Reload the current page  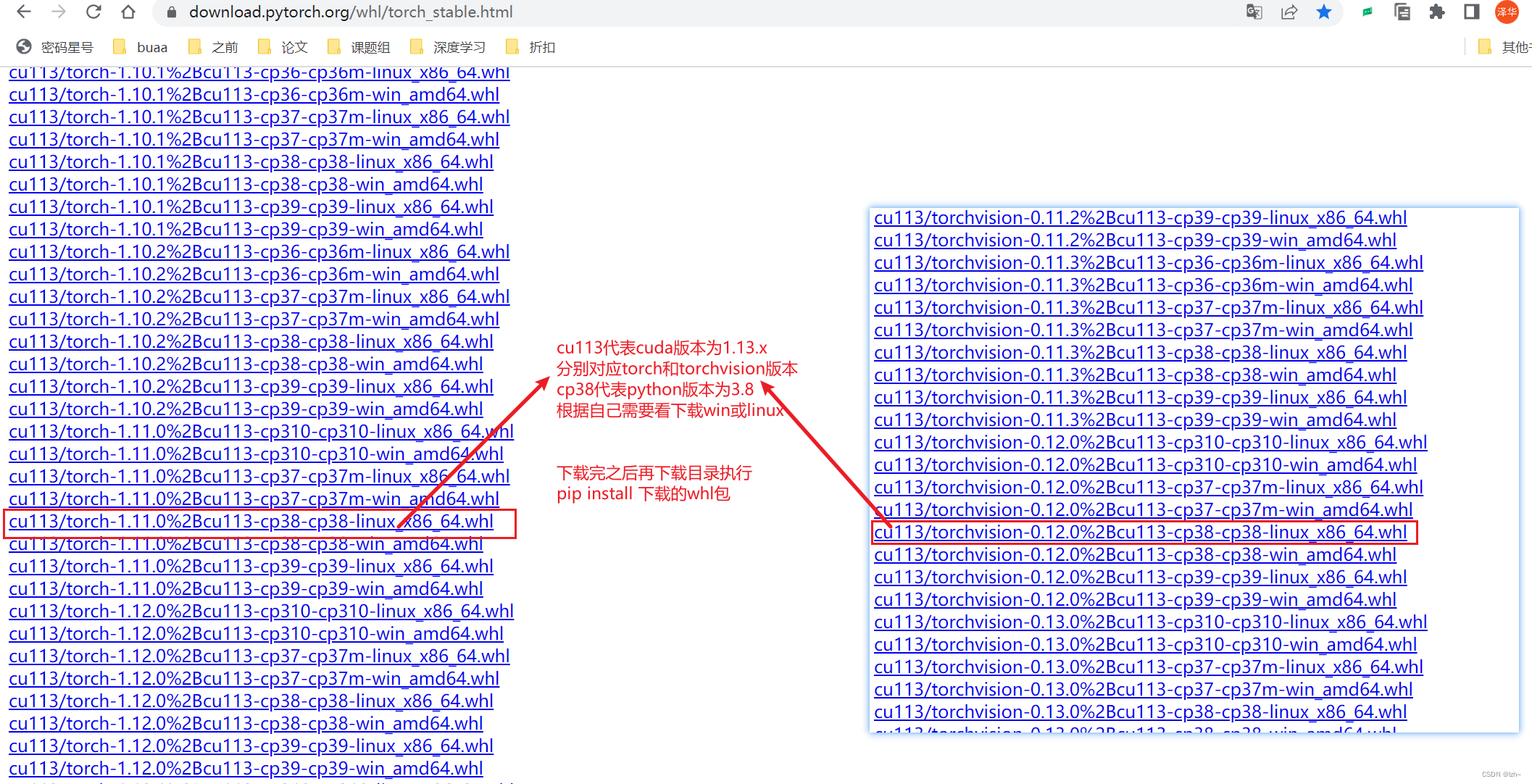(x=93, y=12)
